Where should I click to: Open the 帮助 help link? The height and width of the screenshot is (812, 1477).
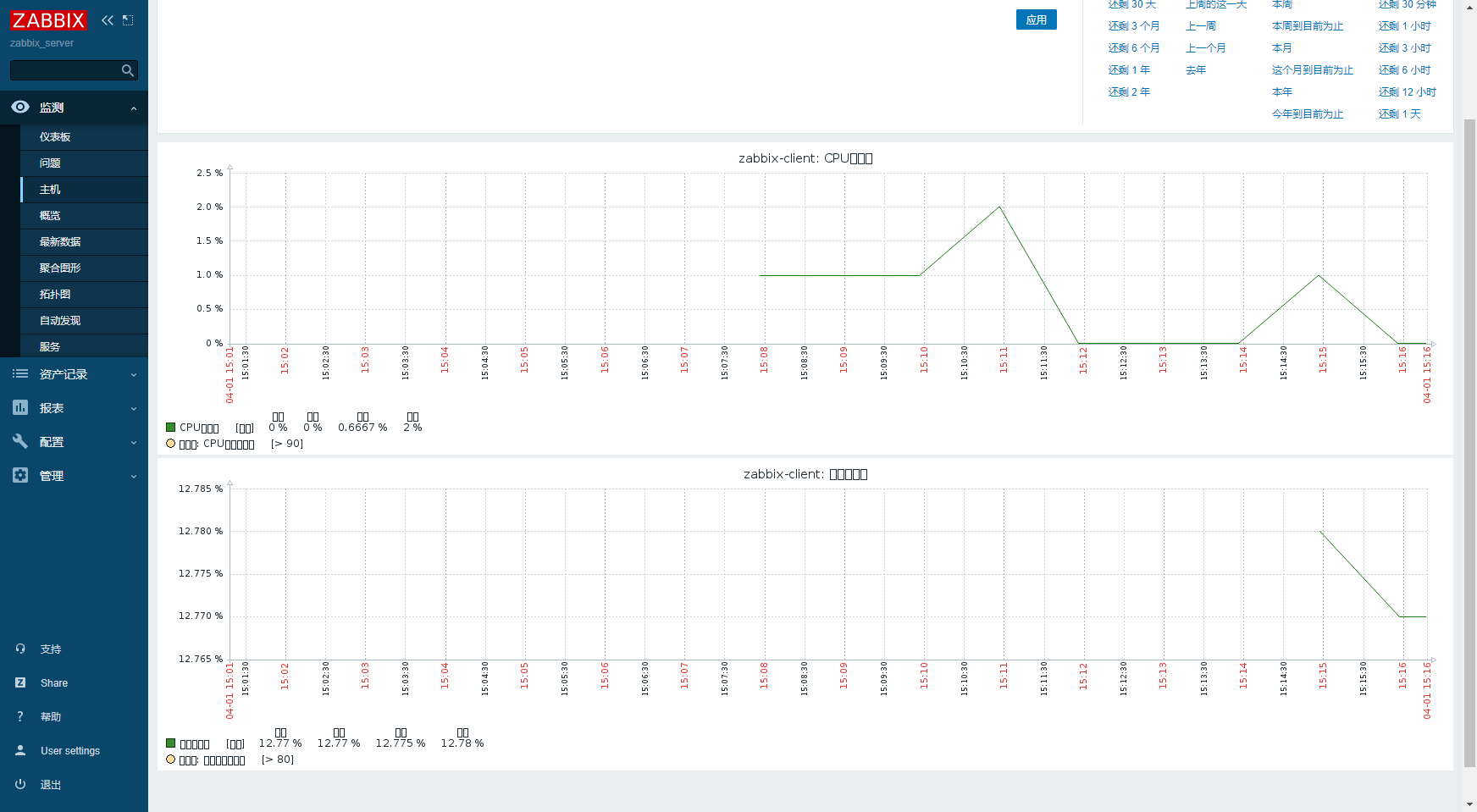coord(51,717)
